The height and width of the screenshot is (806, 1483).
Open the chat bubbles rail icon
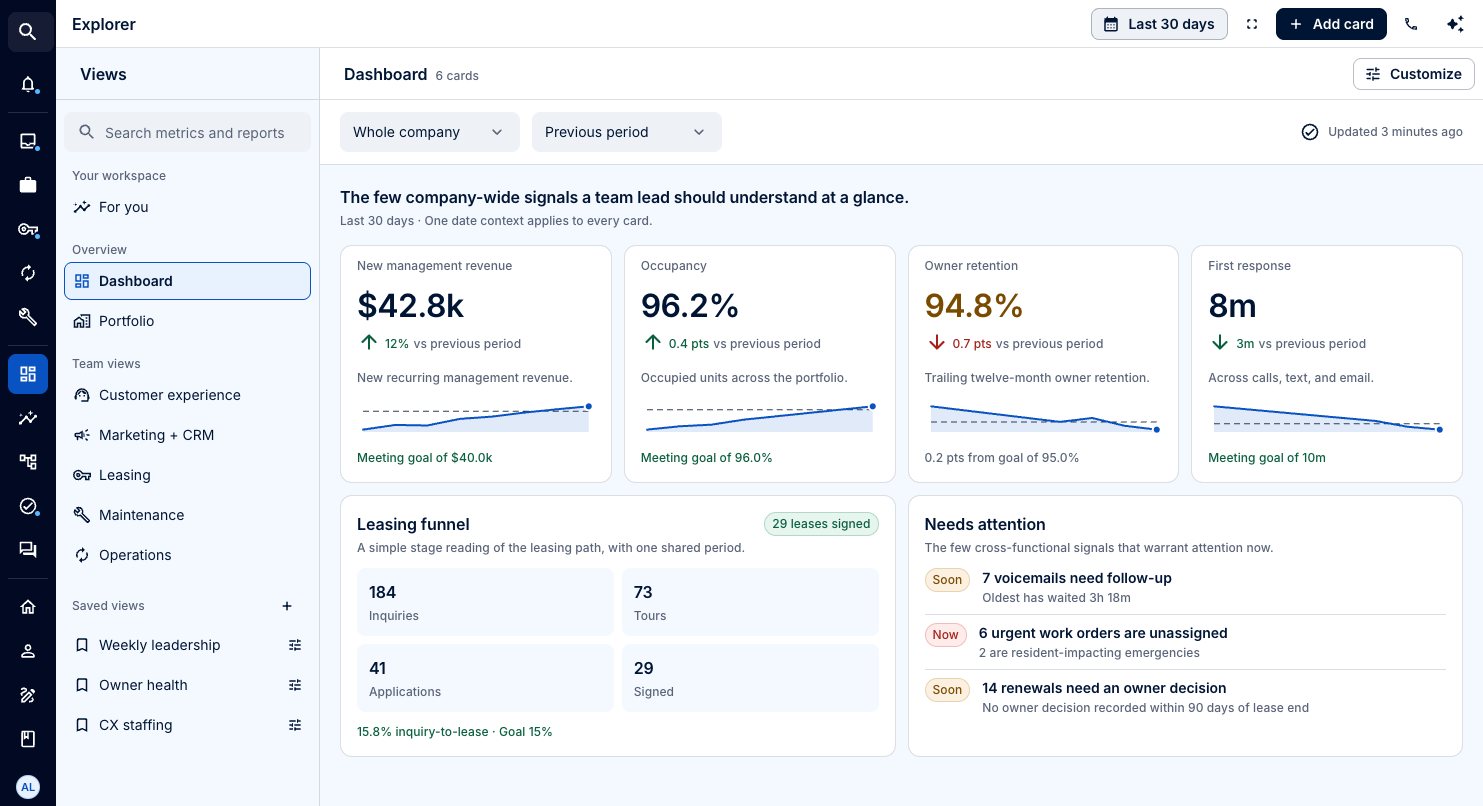[x=28, y=550]
